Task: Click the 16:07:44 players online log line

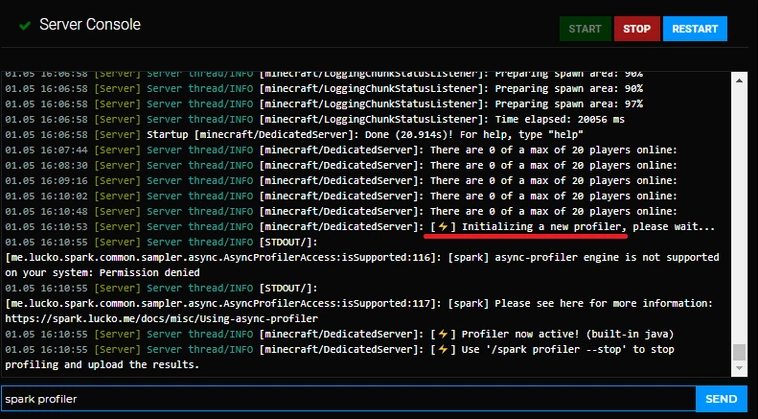Action: tap(341, 150)
